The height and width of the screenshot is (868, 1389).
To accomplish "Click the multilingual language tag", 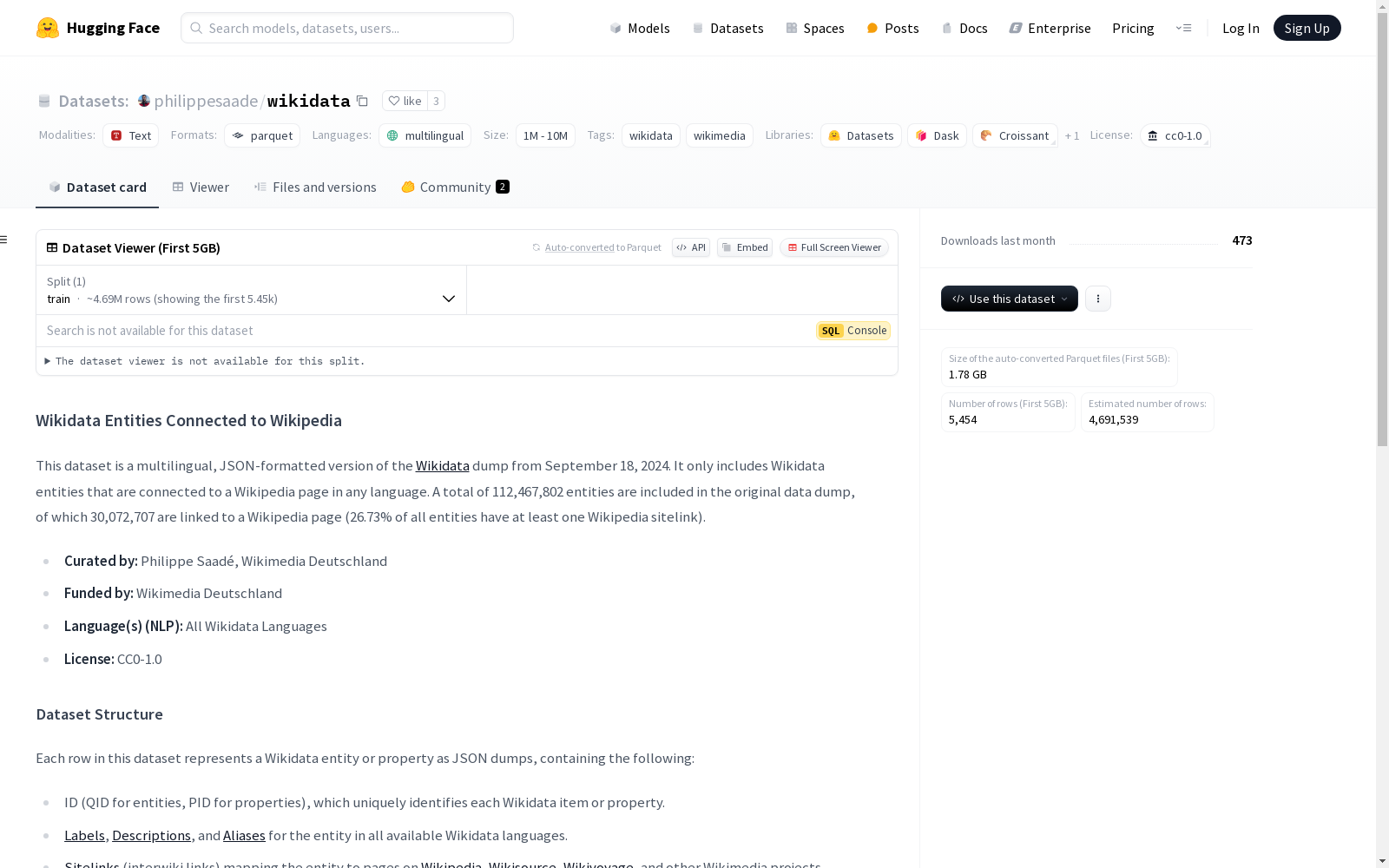I will [425, 135].
